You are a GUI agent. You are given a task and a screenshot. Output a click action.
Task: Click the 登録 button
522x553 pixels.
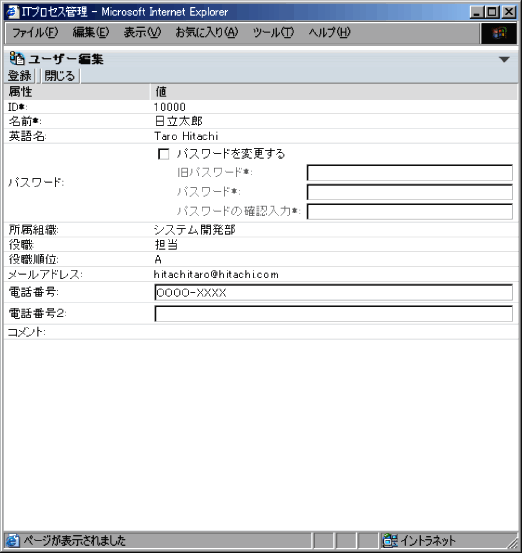[x=20, y=76]
